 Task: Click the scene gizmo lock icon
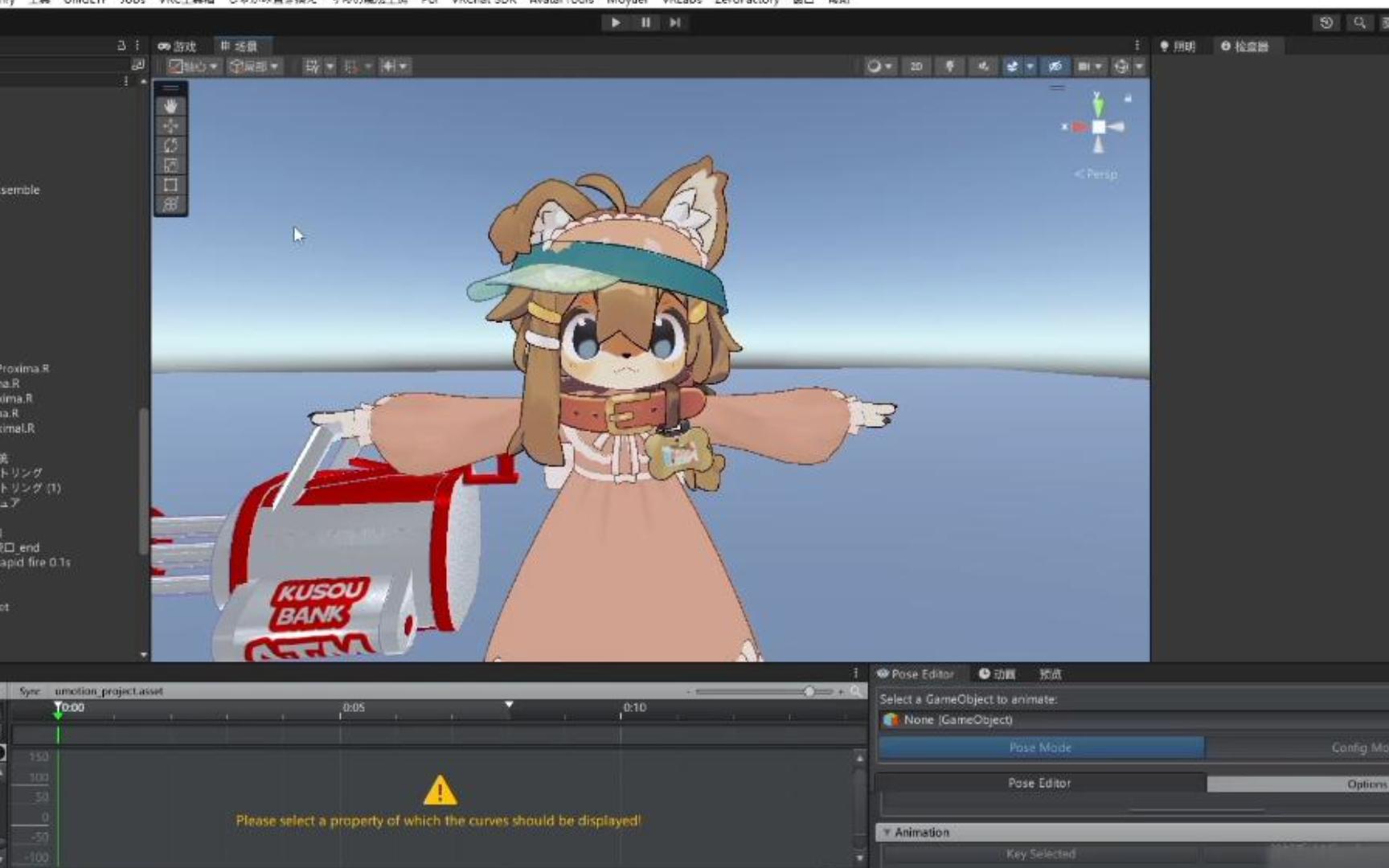[x=1128, y=98]
